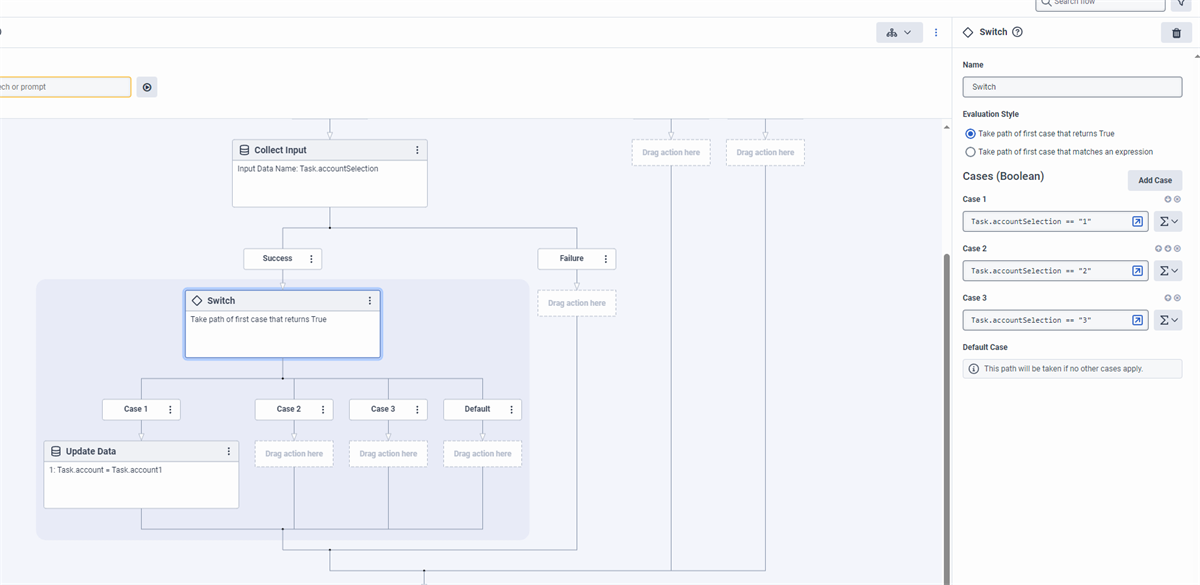
Task: Remove Case 3 with its X icon
Action: pyautogui.click(x=1177, y=298)
